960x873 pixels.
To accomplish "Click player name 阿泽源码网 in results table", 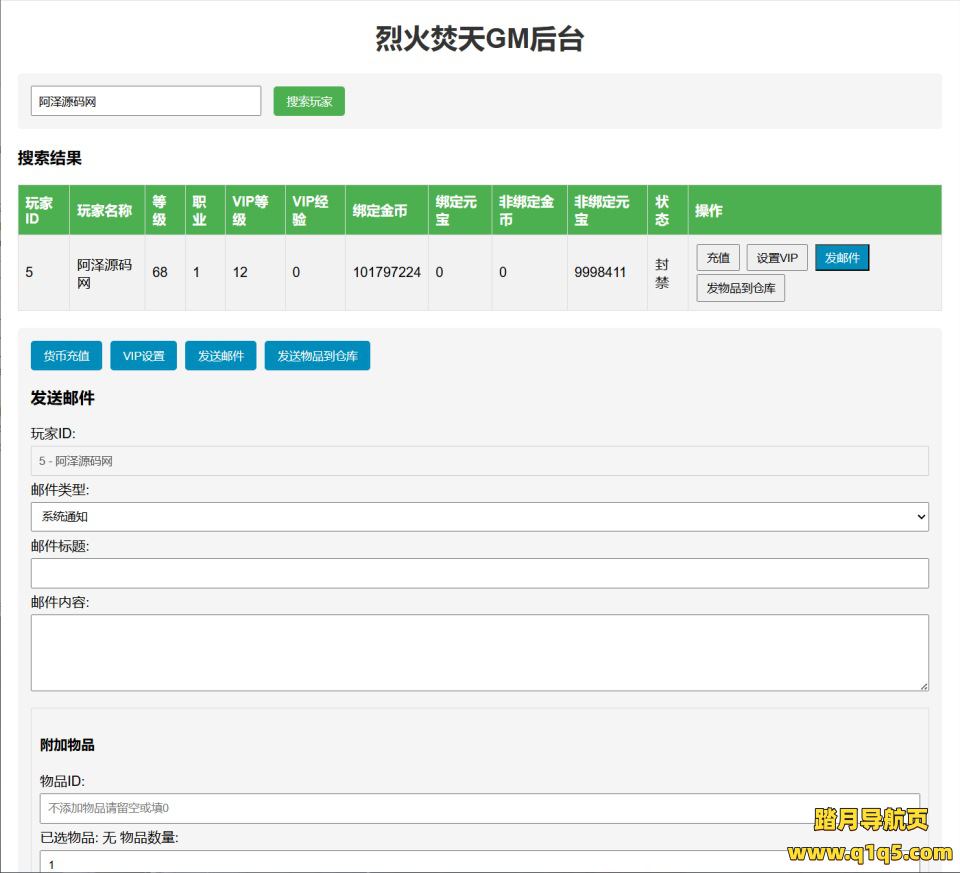I will click(x=104, y=272).
